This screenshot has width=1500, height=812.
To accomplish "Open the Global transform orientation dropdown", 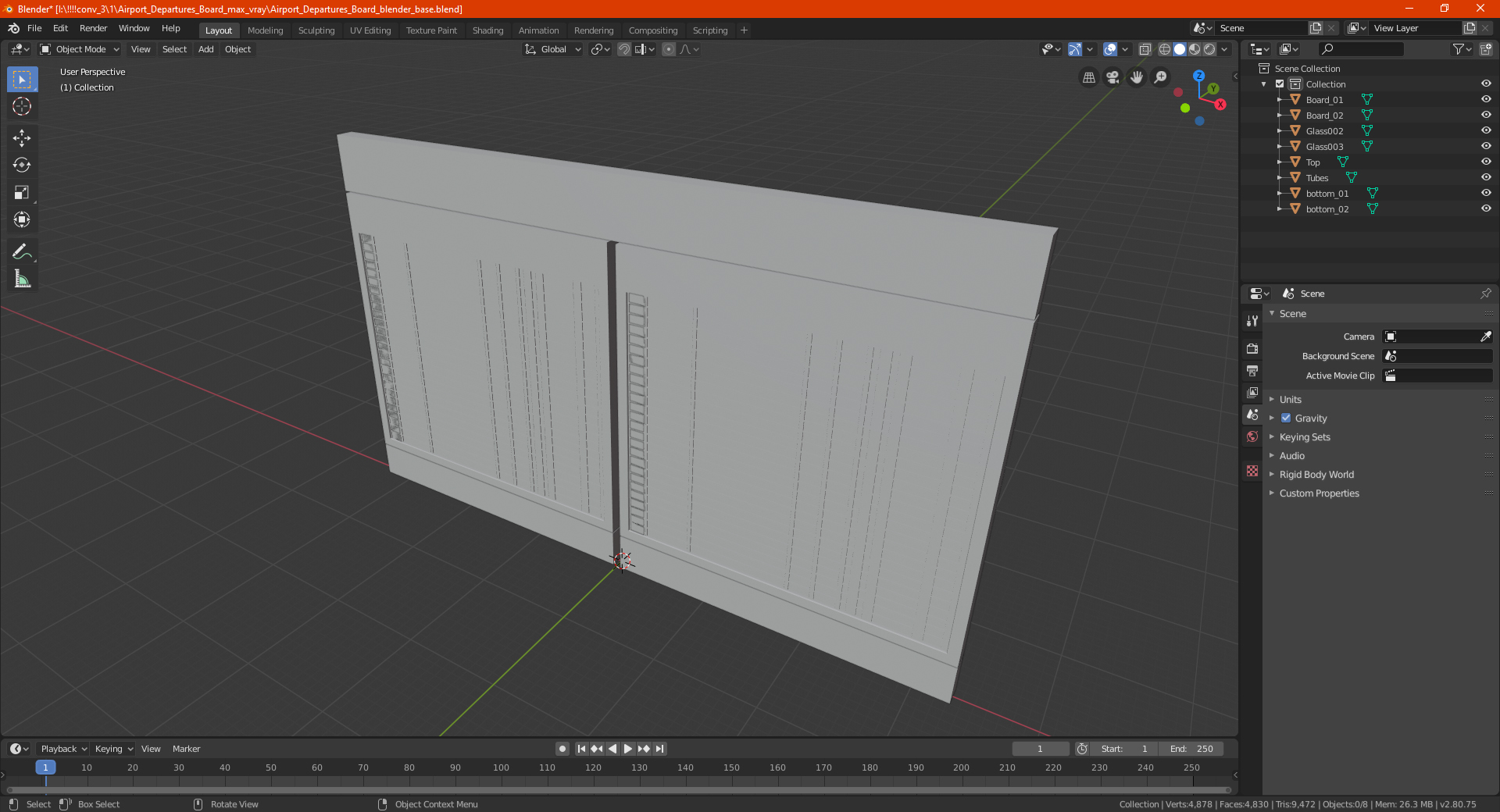I will point(553,49).
